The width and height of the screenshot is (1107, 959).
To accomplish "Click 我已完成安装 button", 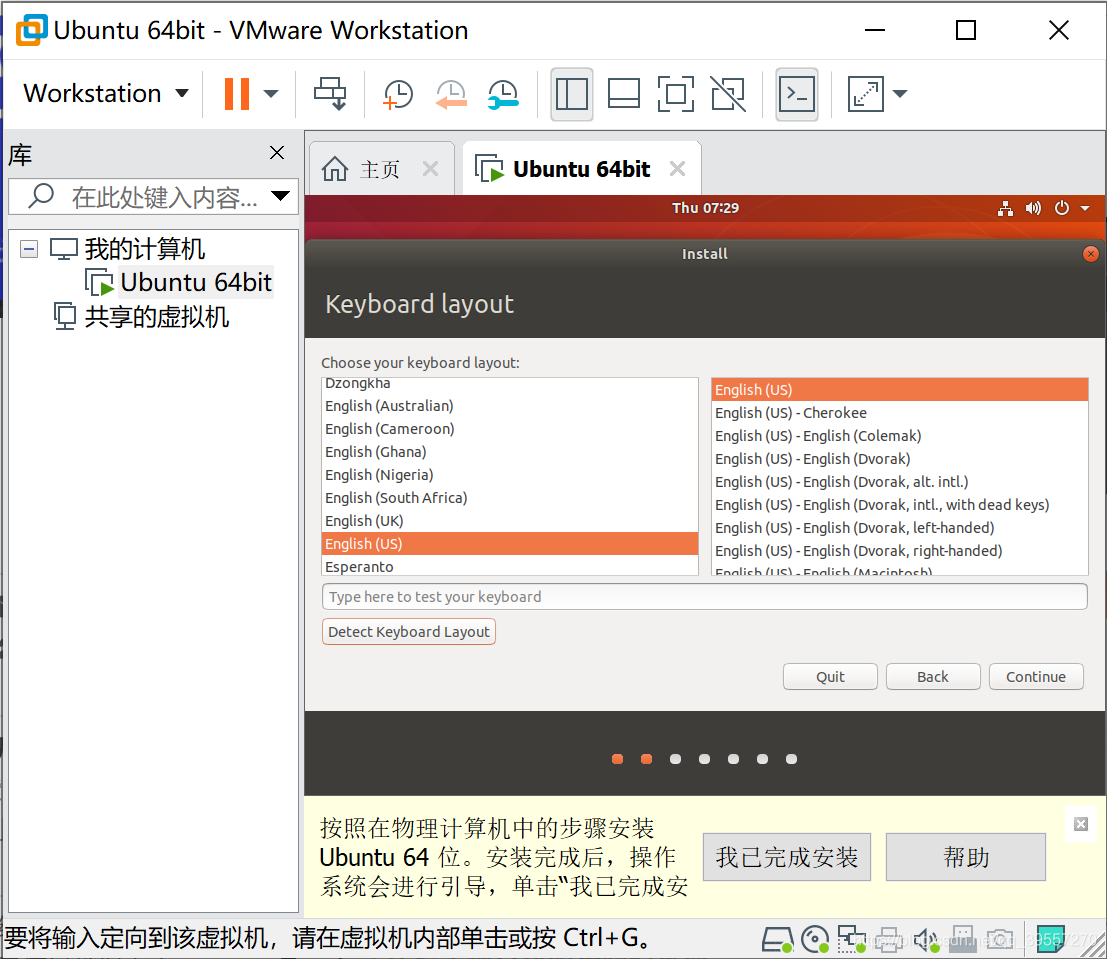I will [x=787, y=857].
